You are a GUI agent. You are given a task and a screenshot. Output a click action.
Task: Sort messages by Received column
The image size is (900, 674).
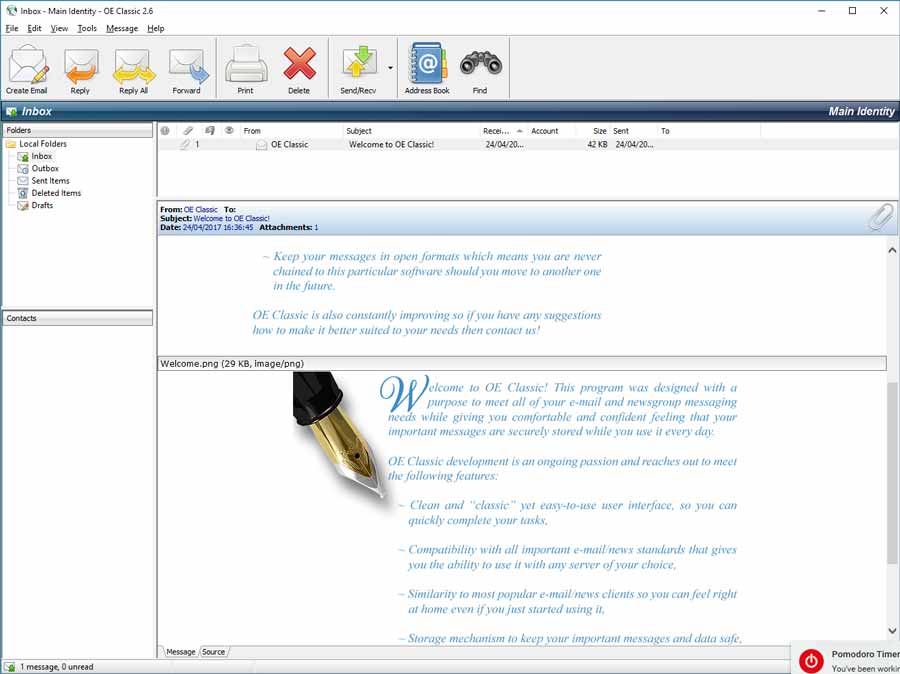503,131
